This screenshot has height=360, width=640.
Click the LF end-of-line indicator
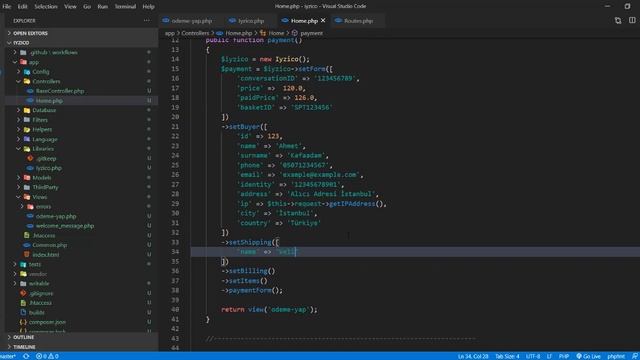tap(549, 356)
